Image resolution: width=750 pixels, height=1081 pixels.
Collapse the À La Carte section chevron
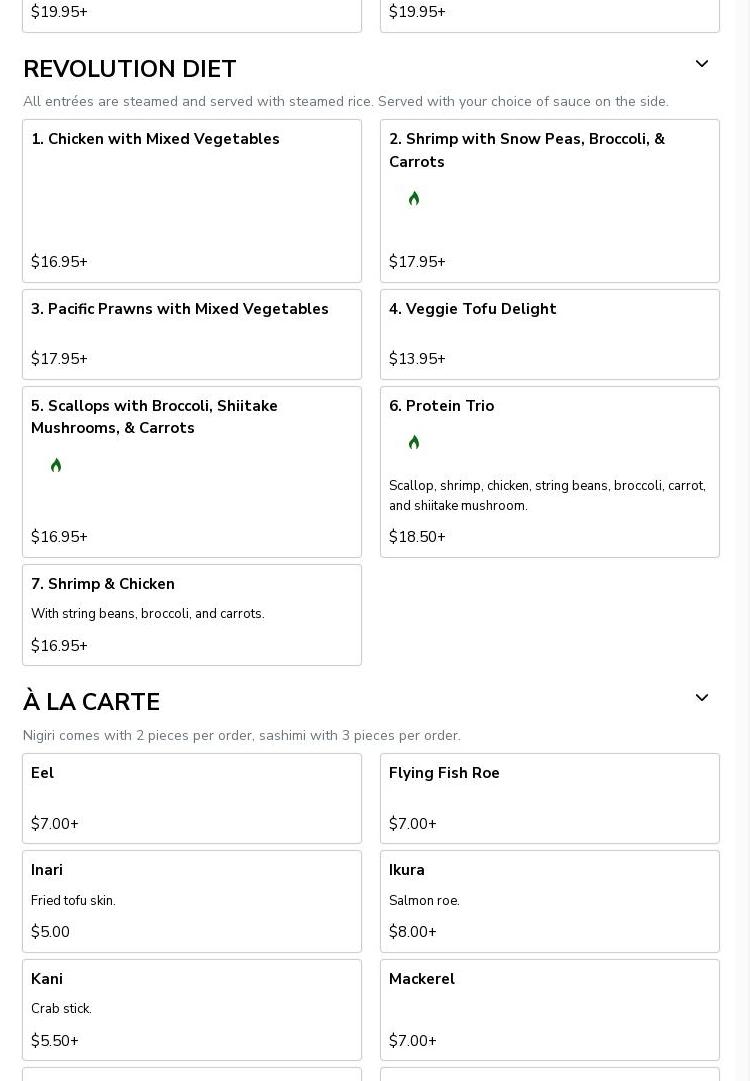pyautogui.click(x=702, y=698)
